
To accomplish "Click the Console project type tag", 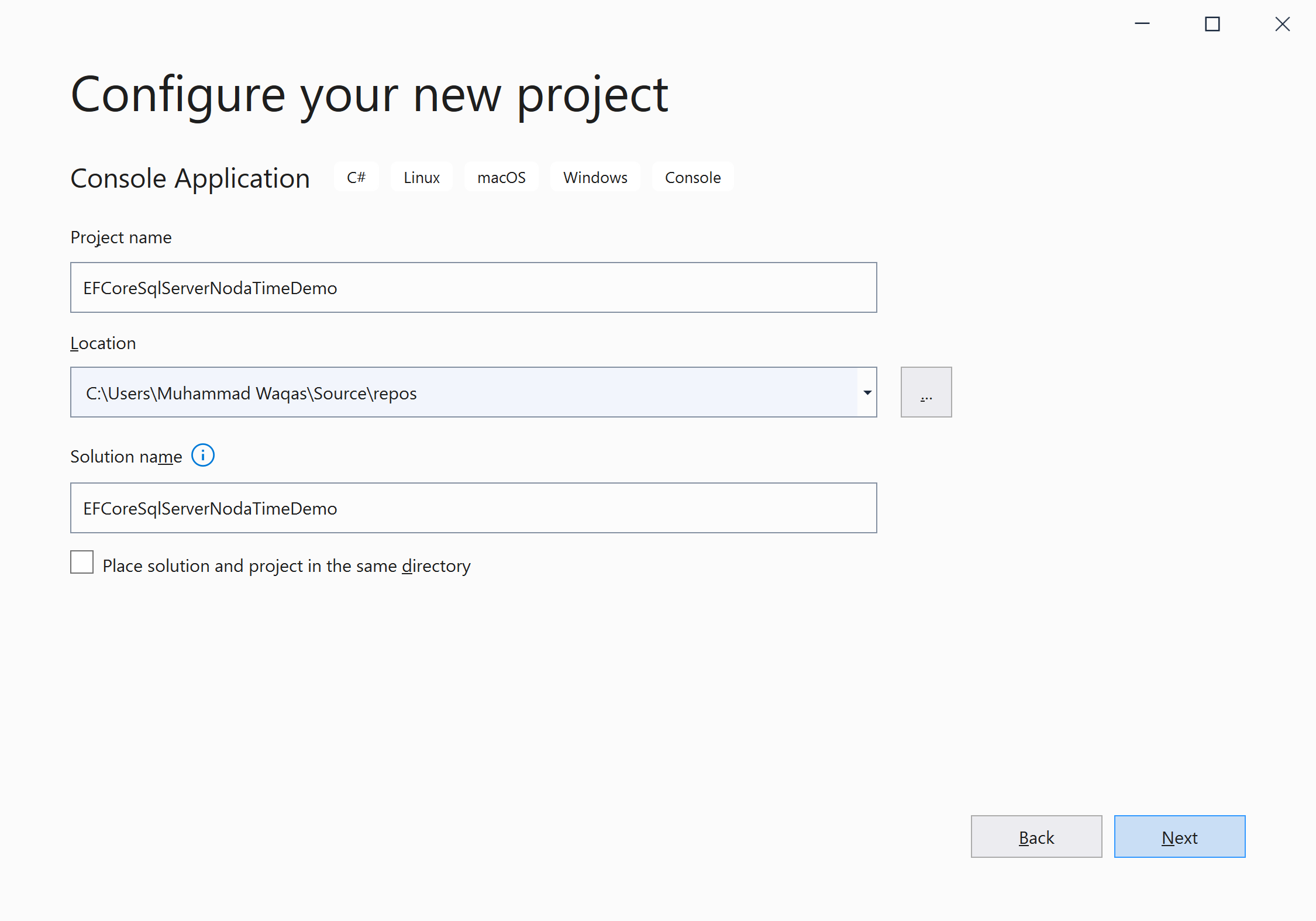I will tap(693, 177).
